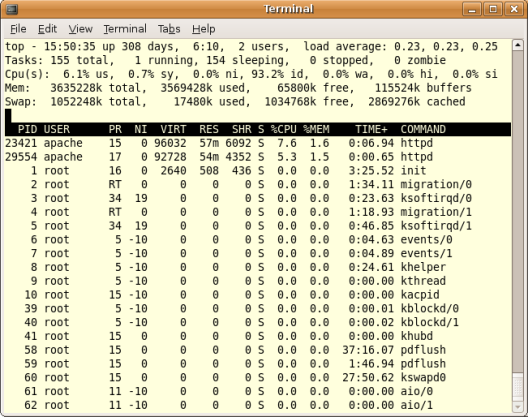The image size is (528, 417).
Task: Click the init process row
Action: (258, 171)
